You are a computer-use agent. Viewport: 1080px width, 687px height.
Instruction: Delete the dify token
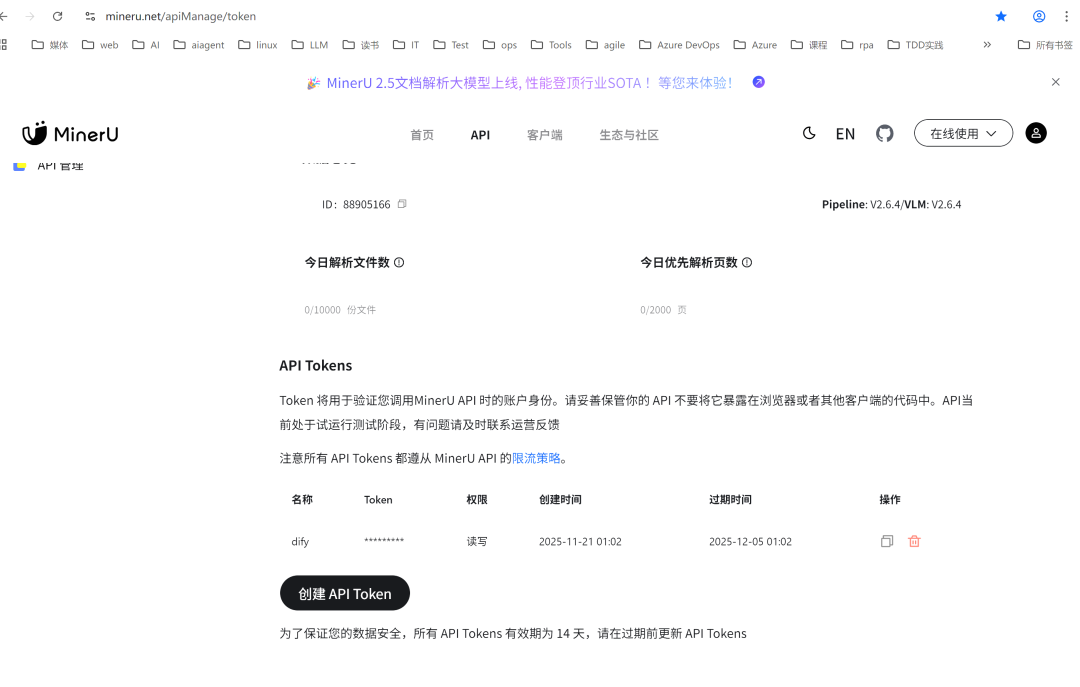[914, 542]
